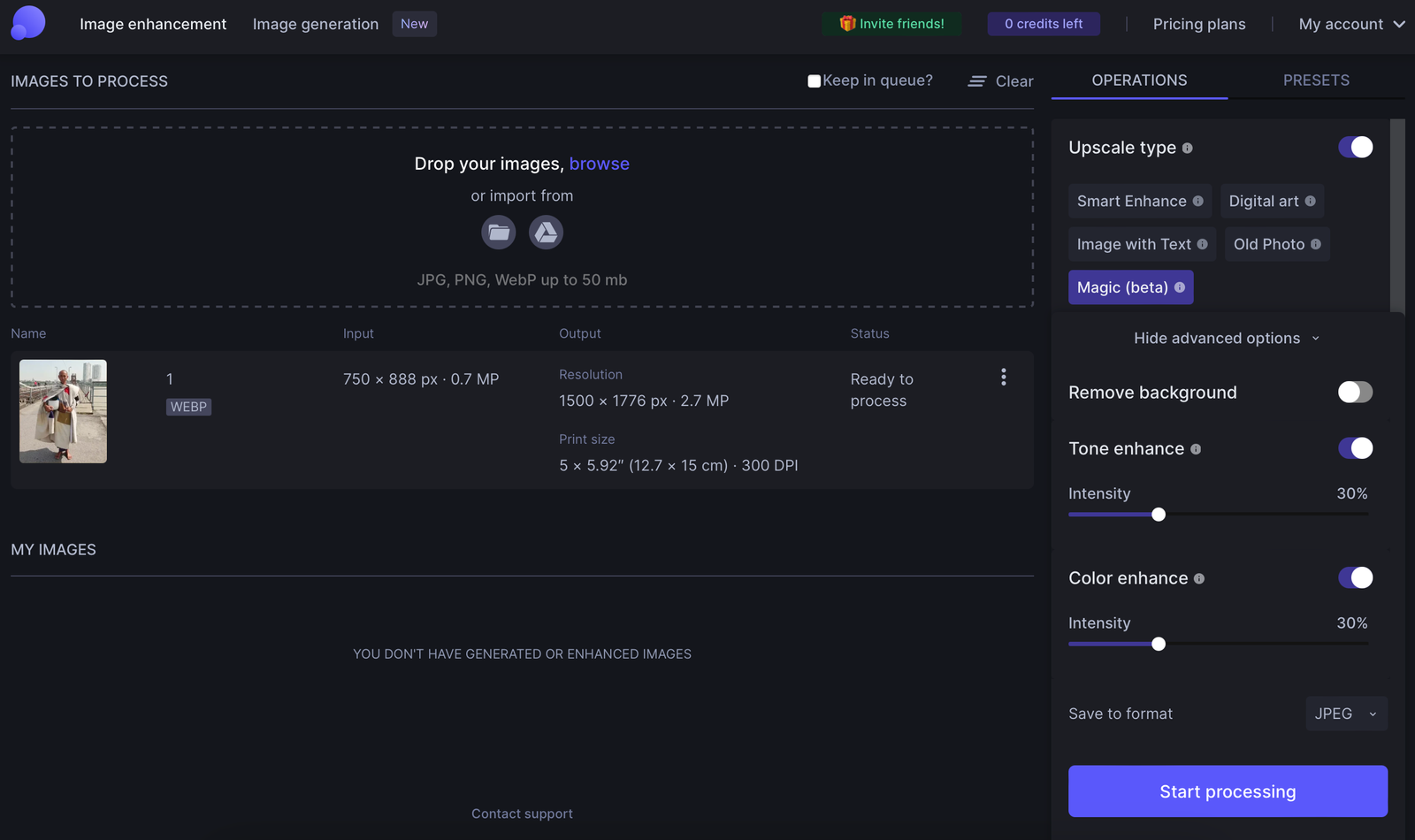Click the Clear queue icon
Screen dimensions: 1415x840
[977, 81]
